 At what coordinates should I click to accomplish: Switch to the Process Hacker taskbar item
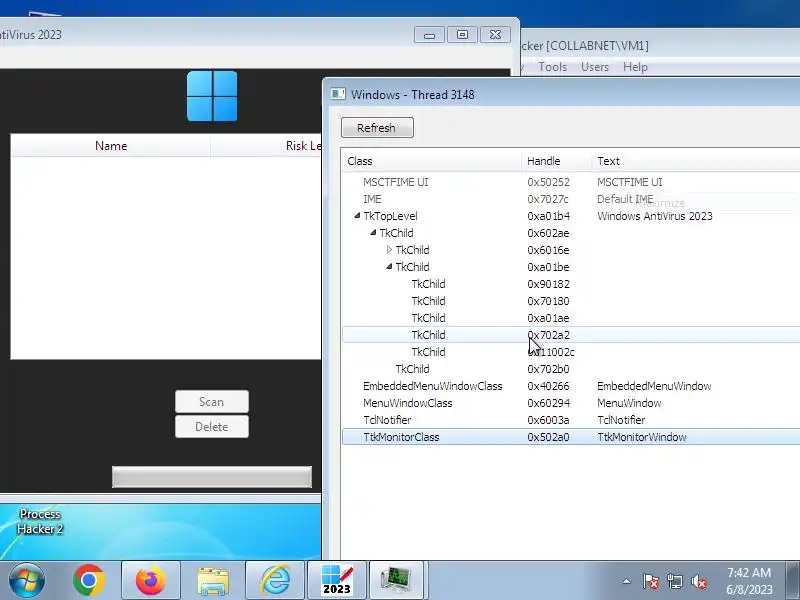coord(396,580)
